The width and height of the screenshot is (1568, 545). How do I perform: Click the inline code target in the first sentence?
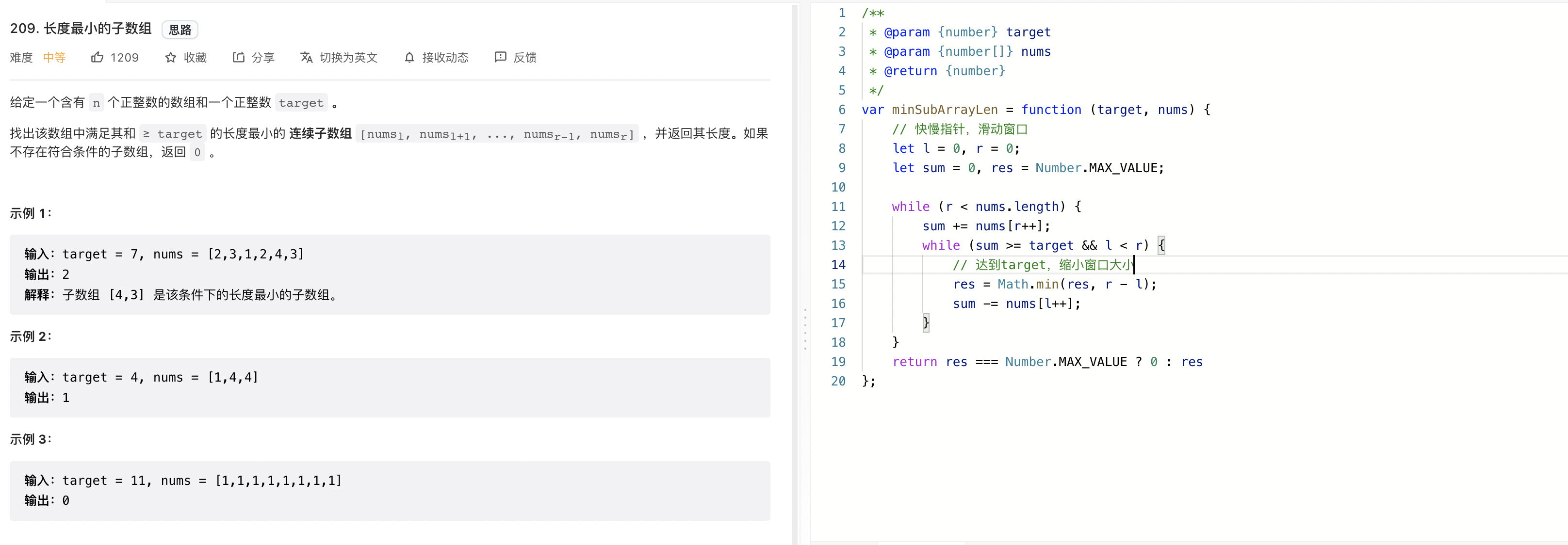tap(301, 103)
